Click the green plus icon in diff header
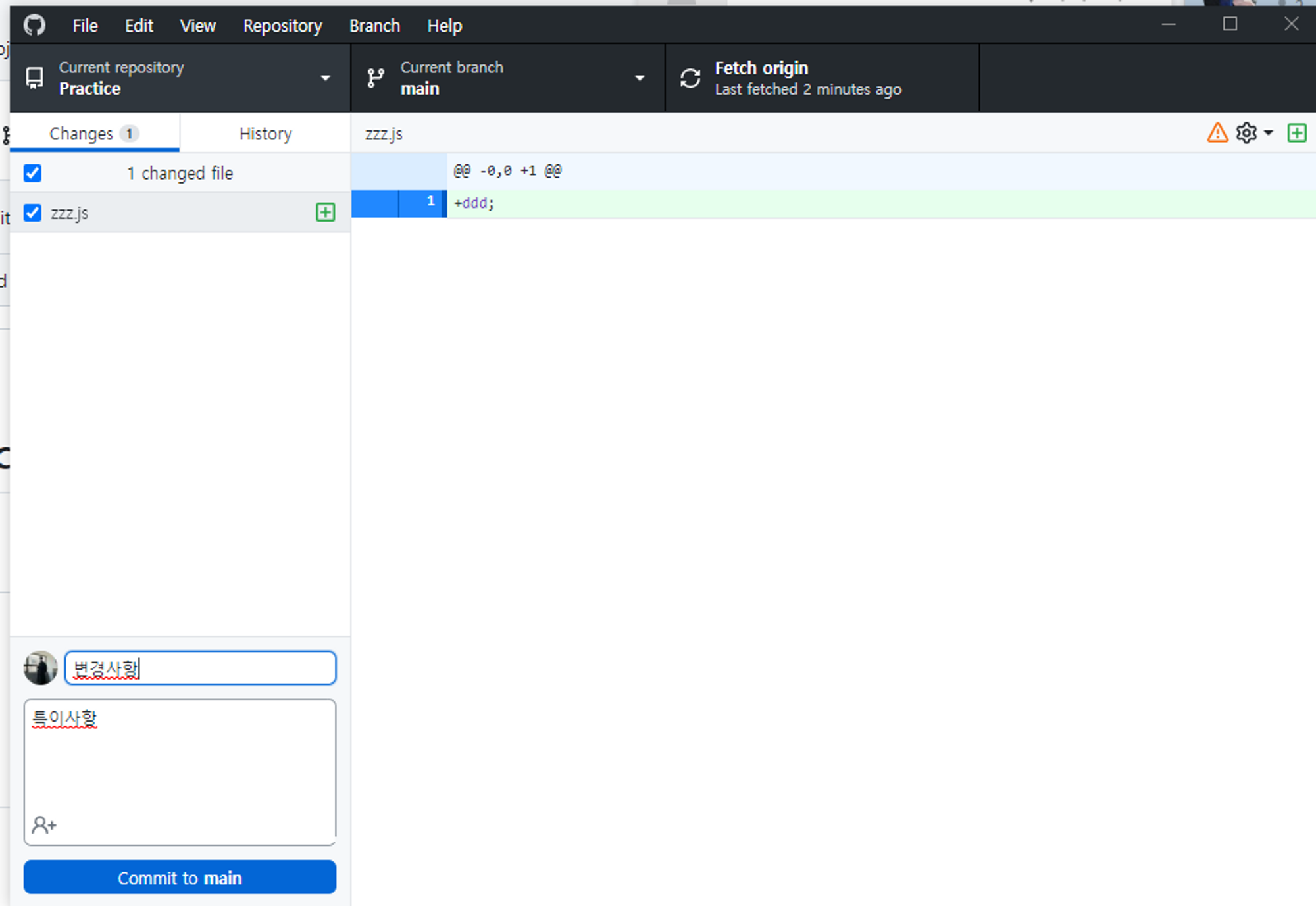Viewport: 1316px width, 906px height. click(x=1296, y=133)
